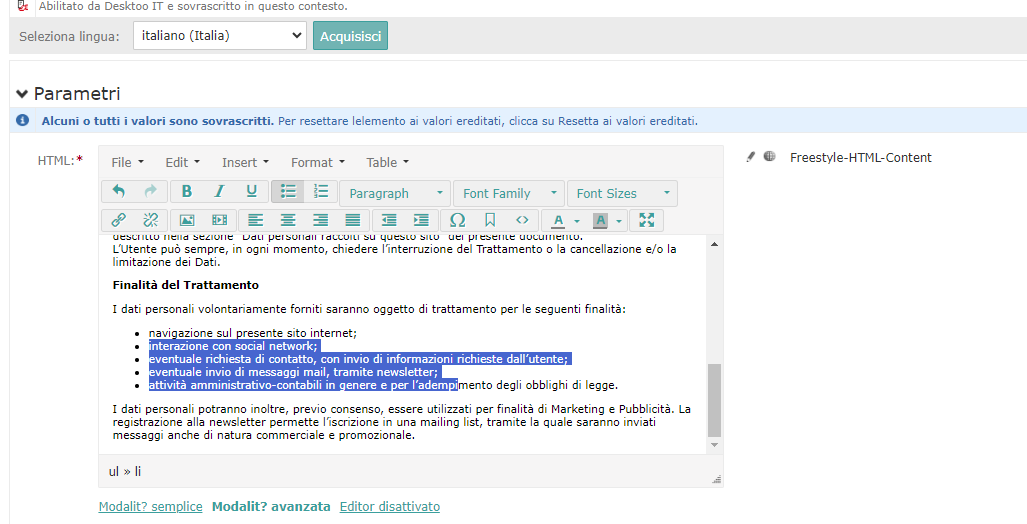Image resolution: width=1027 pixels, height=524 pixels.
Task: Open background color dropdown arrow
Action: click(x=619, y=221)
